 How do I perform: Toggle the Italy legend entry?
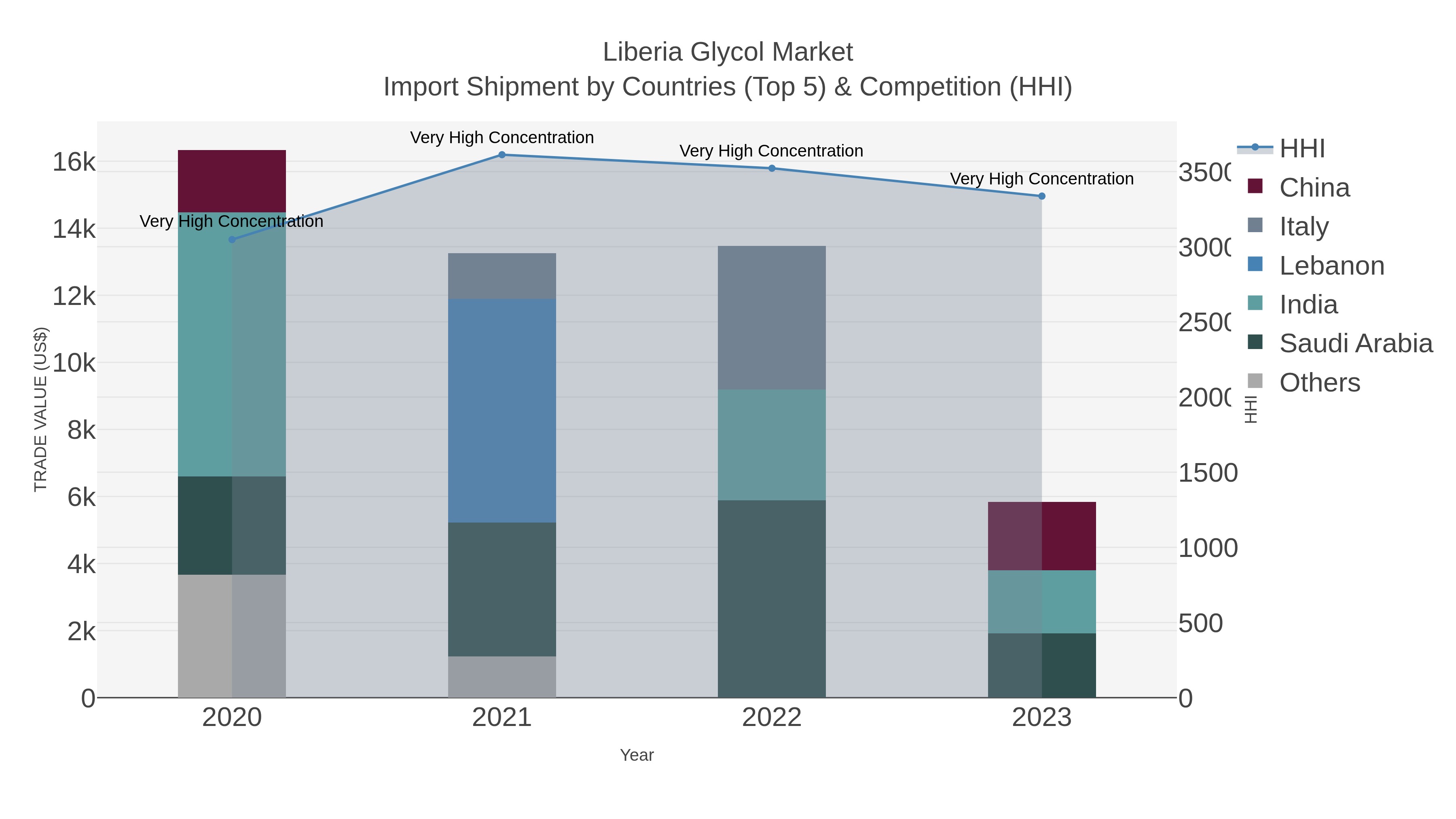(x=1288, y=226)
